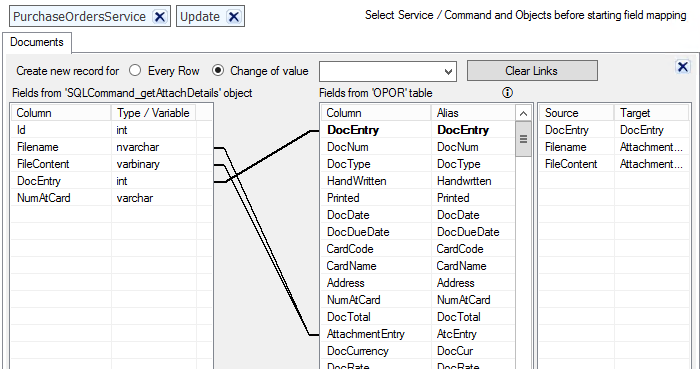700x369 pixels.
Task: Click the Source column header
Action: click(576, 113)
